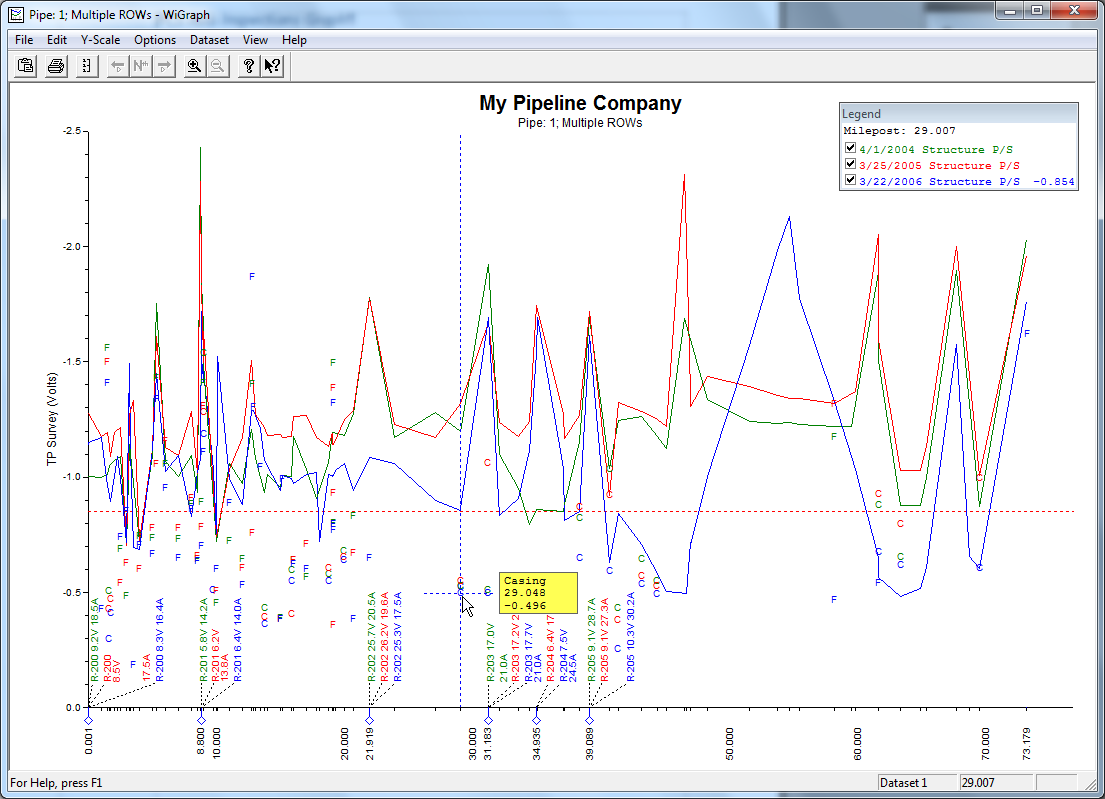This screenshot has width=1105, height=799.
Task: Click the -0.854 value in the legend
Action: pos(1054,182)
